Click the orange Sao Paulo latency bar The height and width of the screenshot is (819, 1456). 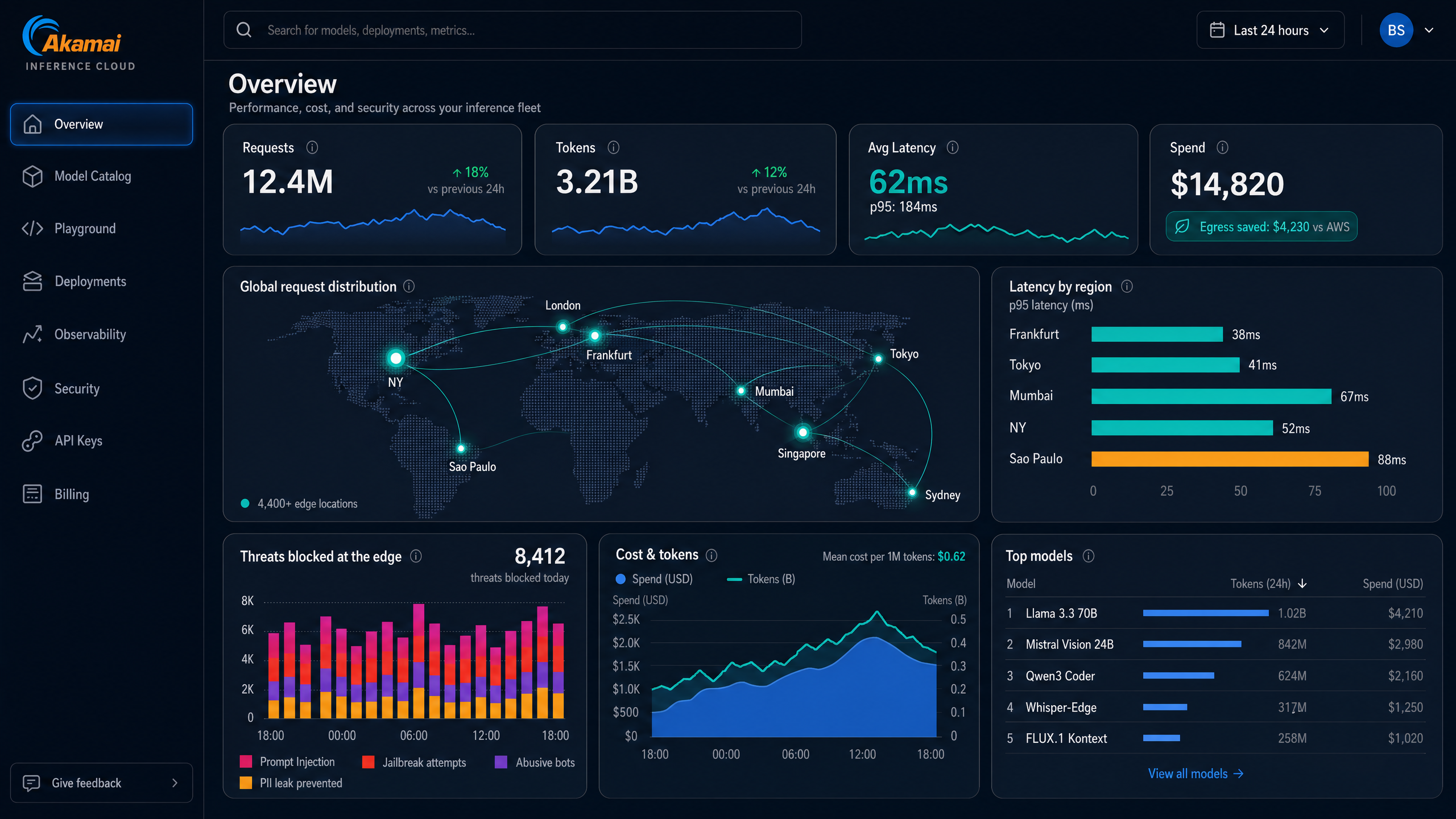click(x=1230, y=459)
